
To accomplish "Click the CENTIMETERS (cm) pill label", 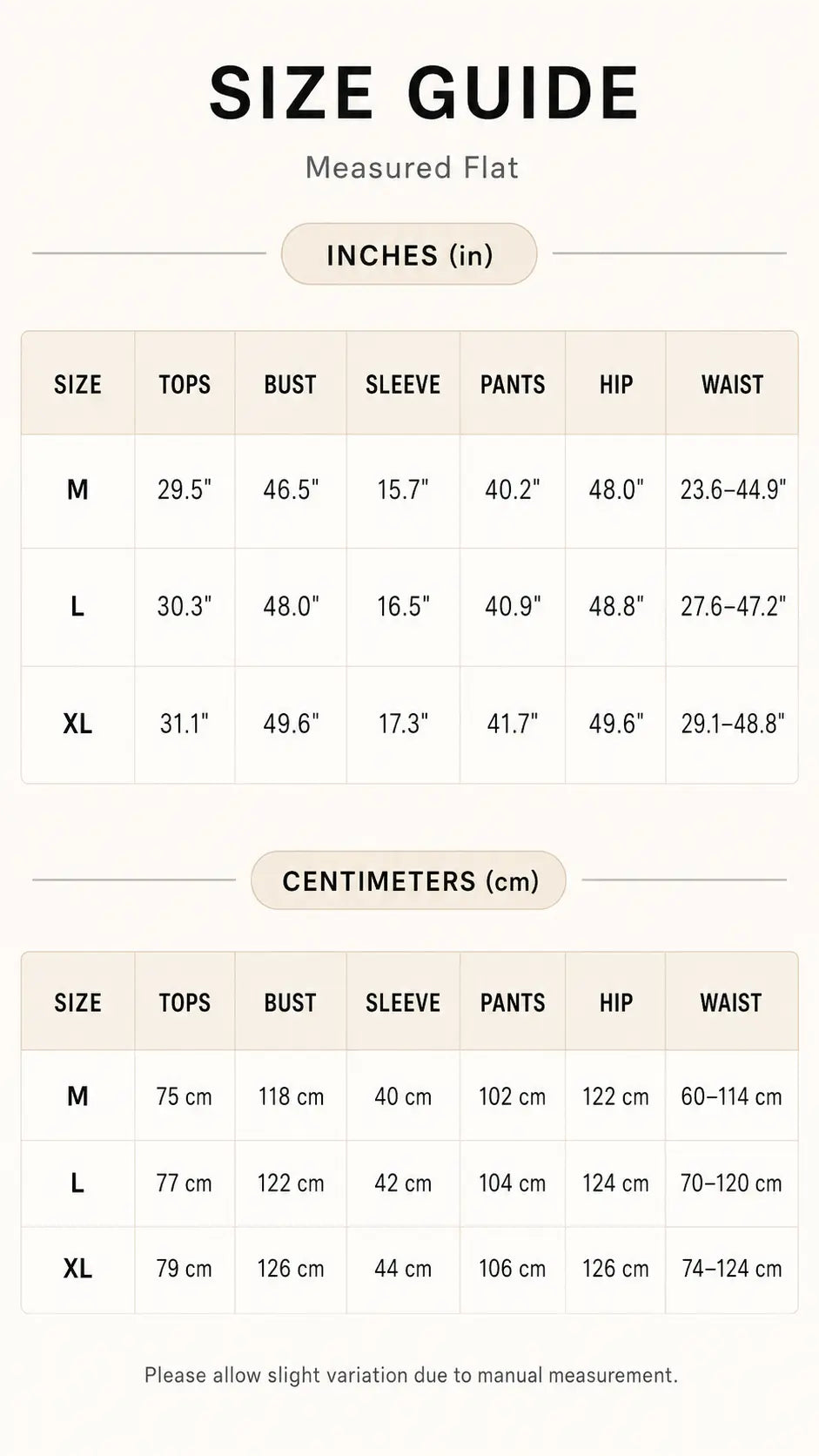I will [x=409, y=880].
